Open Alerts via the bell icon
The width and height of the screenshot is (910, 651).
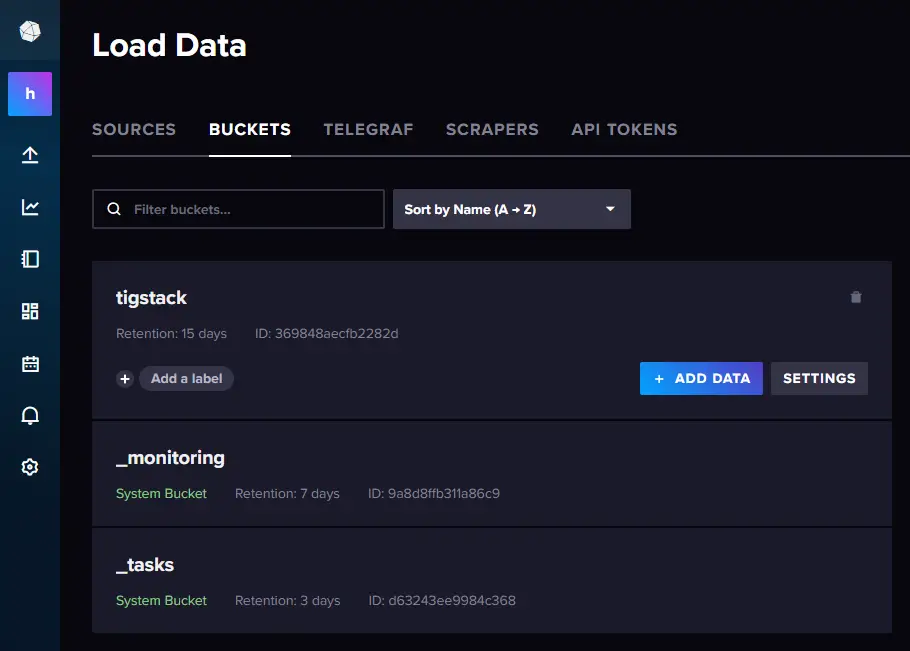click(x=30, y=415)
